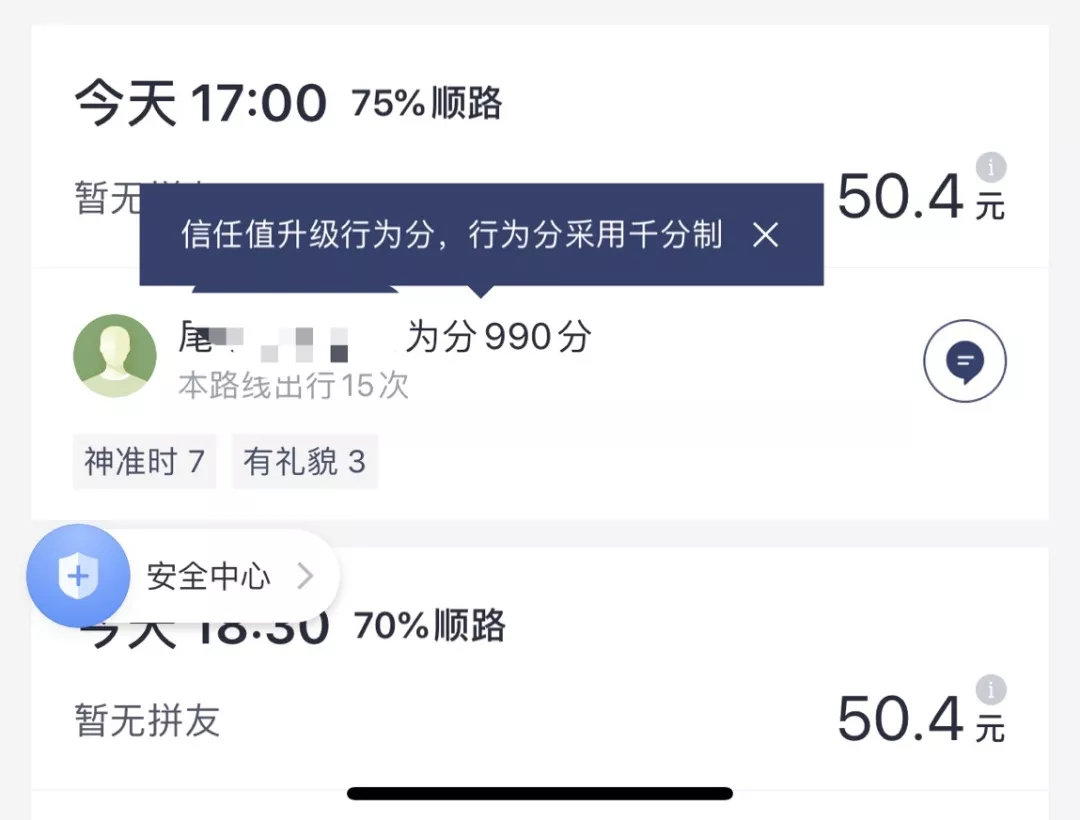Tap the blue safety shield icon
The height and width of the screenshot is (820, 1080).
click(78, 575)
